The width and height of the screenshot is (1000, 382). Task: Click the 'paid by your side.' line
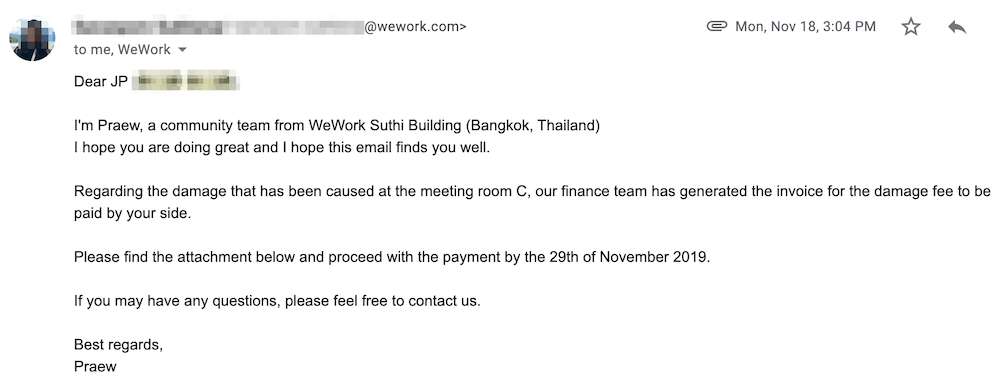click(x=133, y=214)
